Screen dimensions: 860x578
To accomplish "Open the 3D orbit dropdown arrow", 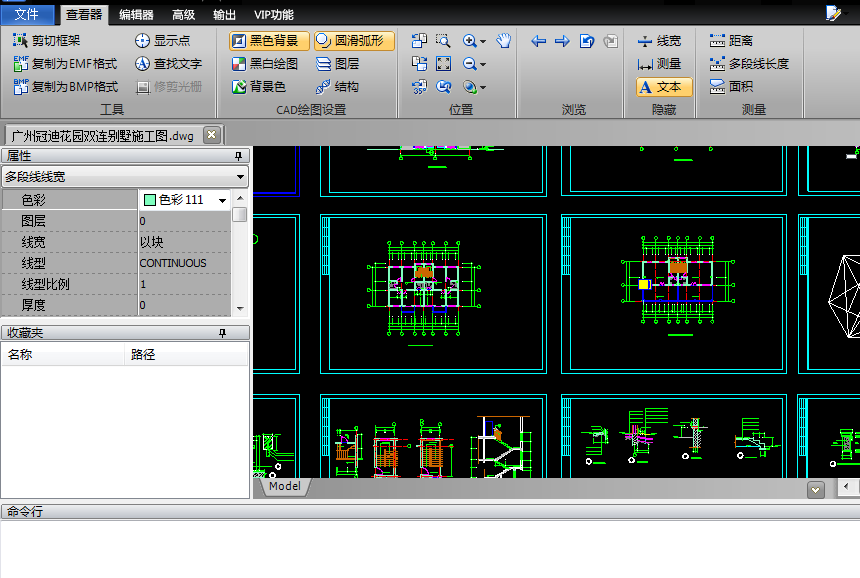I will pos(483,87).
